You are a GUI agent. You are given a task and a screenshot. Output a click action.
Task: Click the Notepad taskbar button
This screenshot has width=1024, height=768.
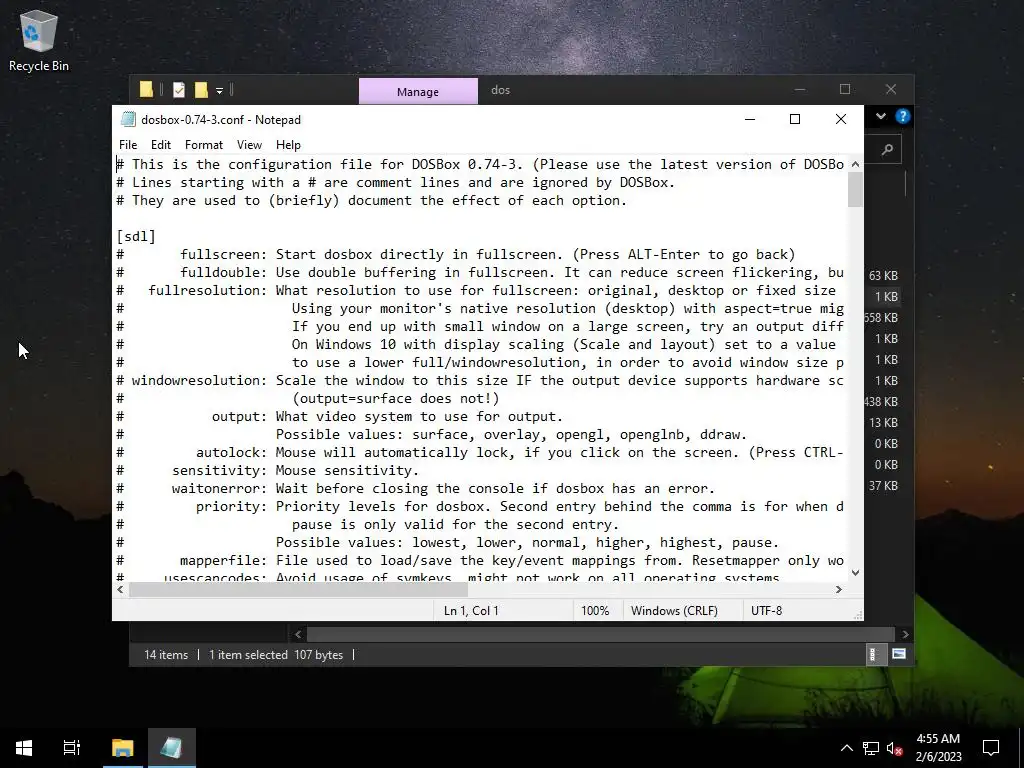(172, 748)
